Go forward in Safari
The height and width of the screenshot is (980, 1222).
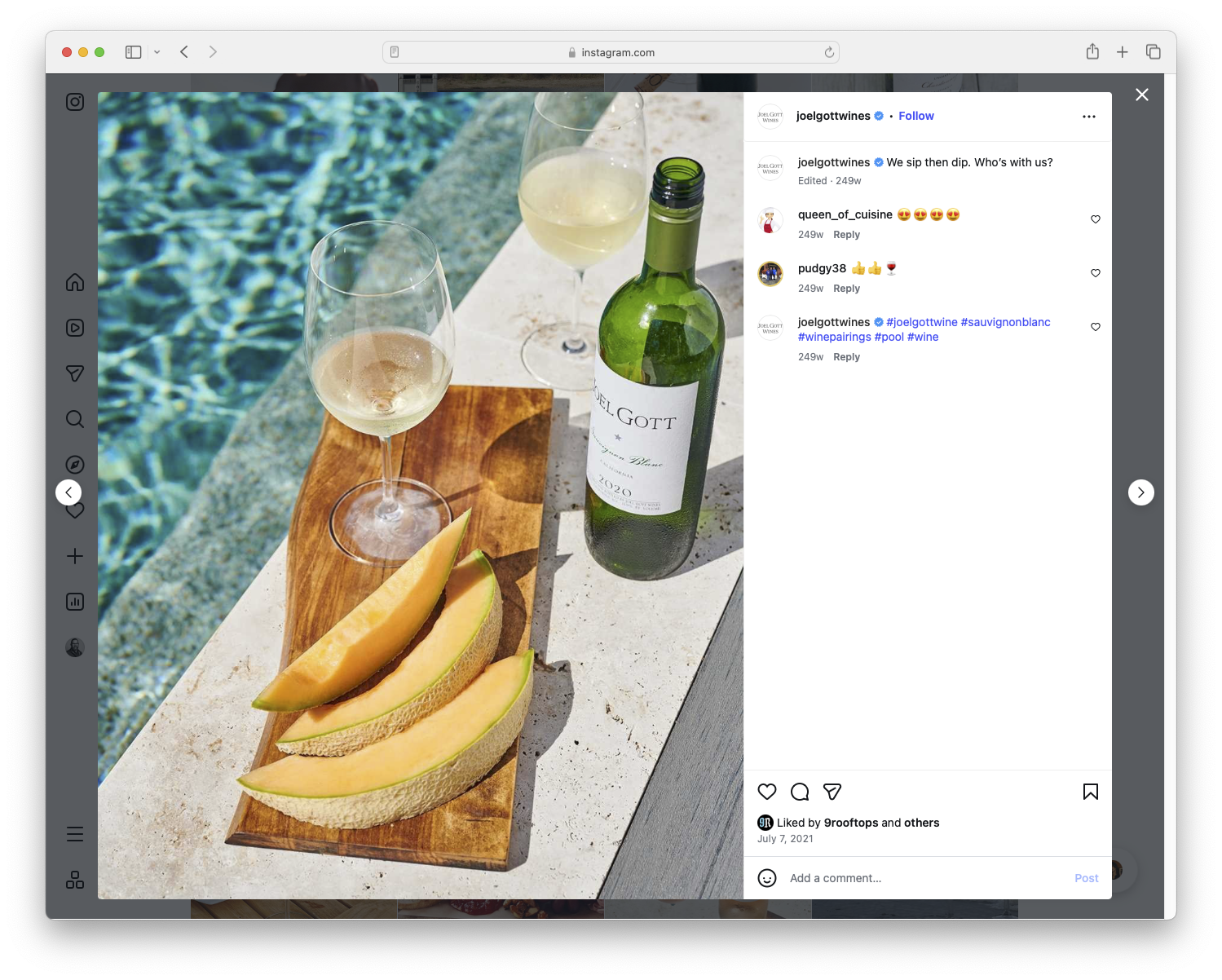coord(213,52)
